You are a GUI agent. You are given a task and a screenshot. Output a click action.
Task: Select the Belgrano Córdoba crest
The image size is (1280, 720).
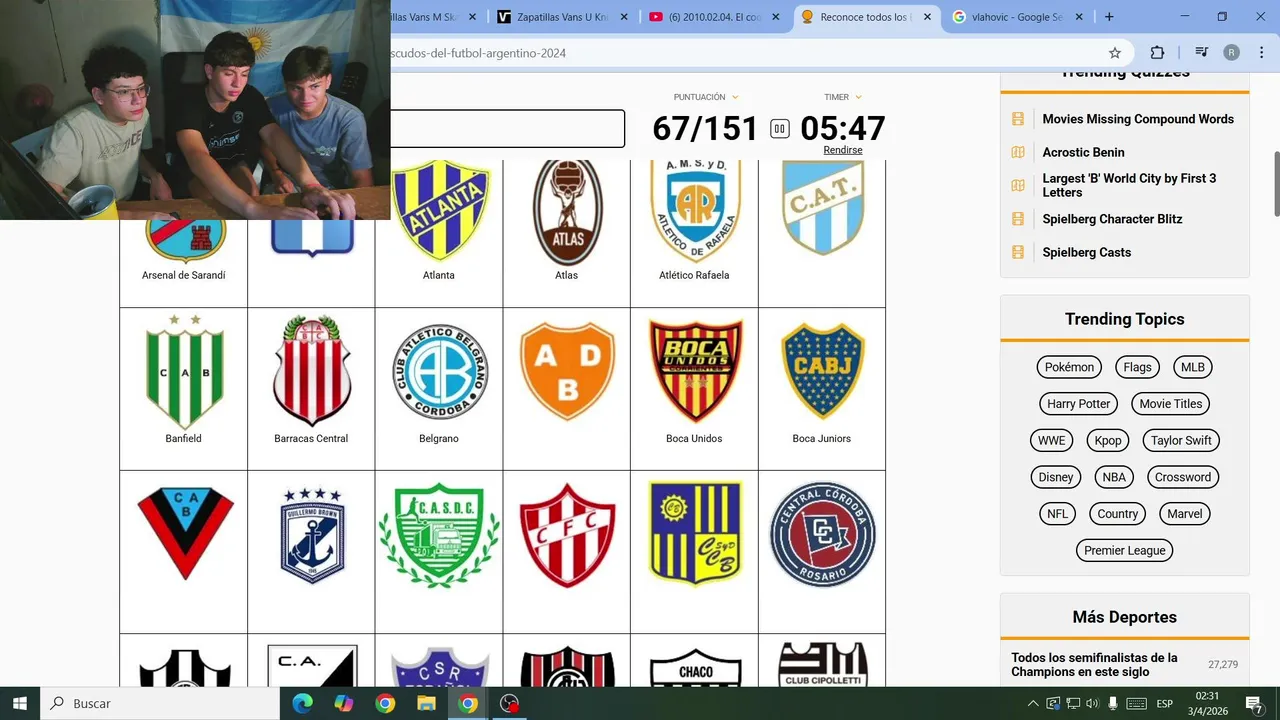coord(439,371)
